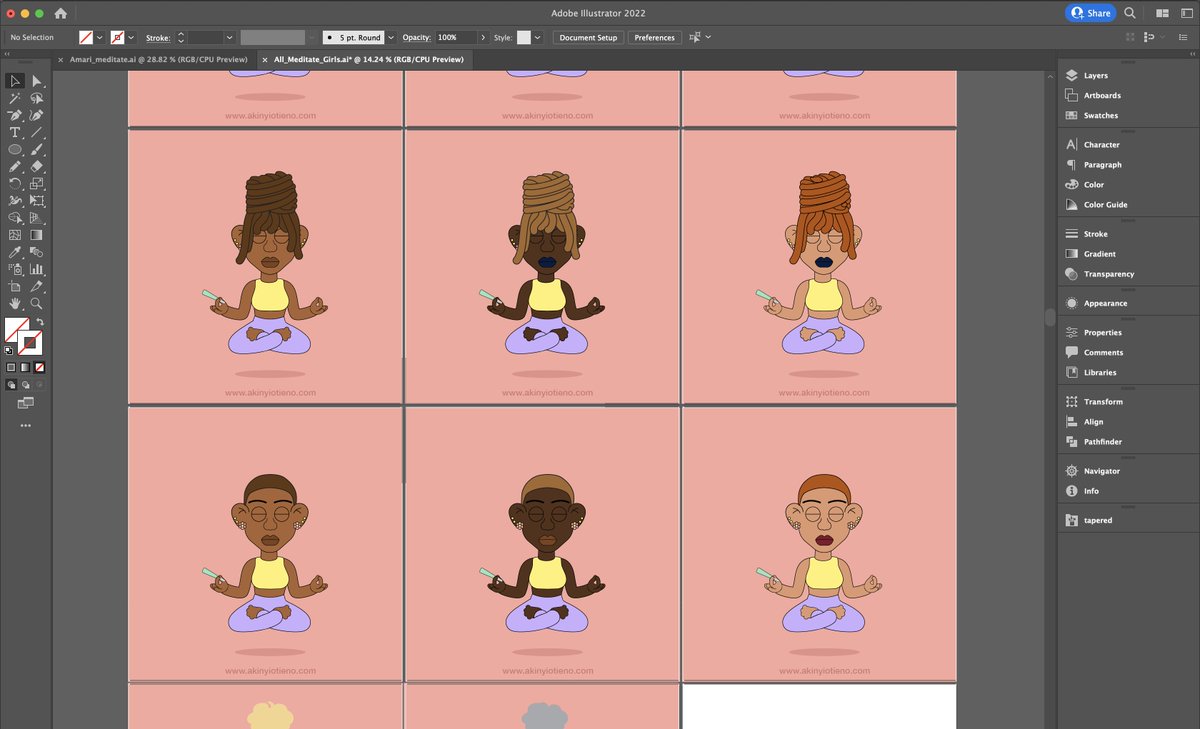Screen dimensions: 1200x729
Task: Select the Selection tool arrow
Action: coord(15,81)
